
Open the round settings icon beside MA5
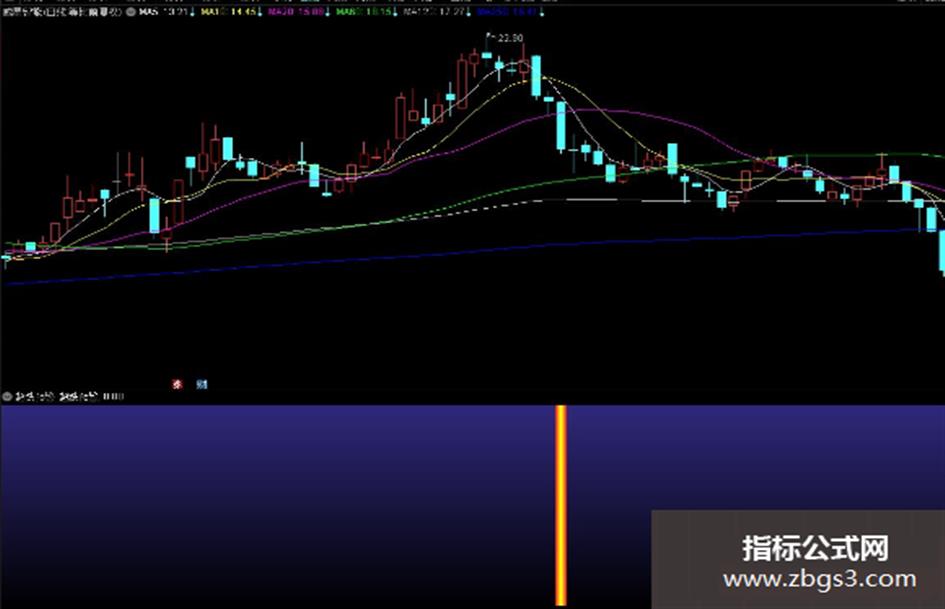(x=131, y=12)
